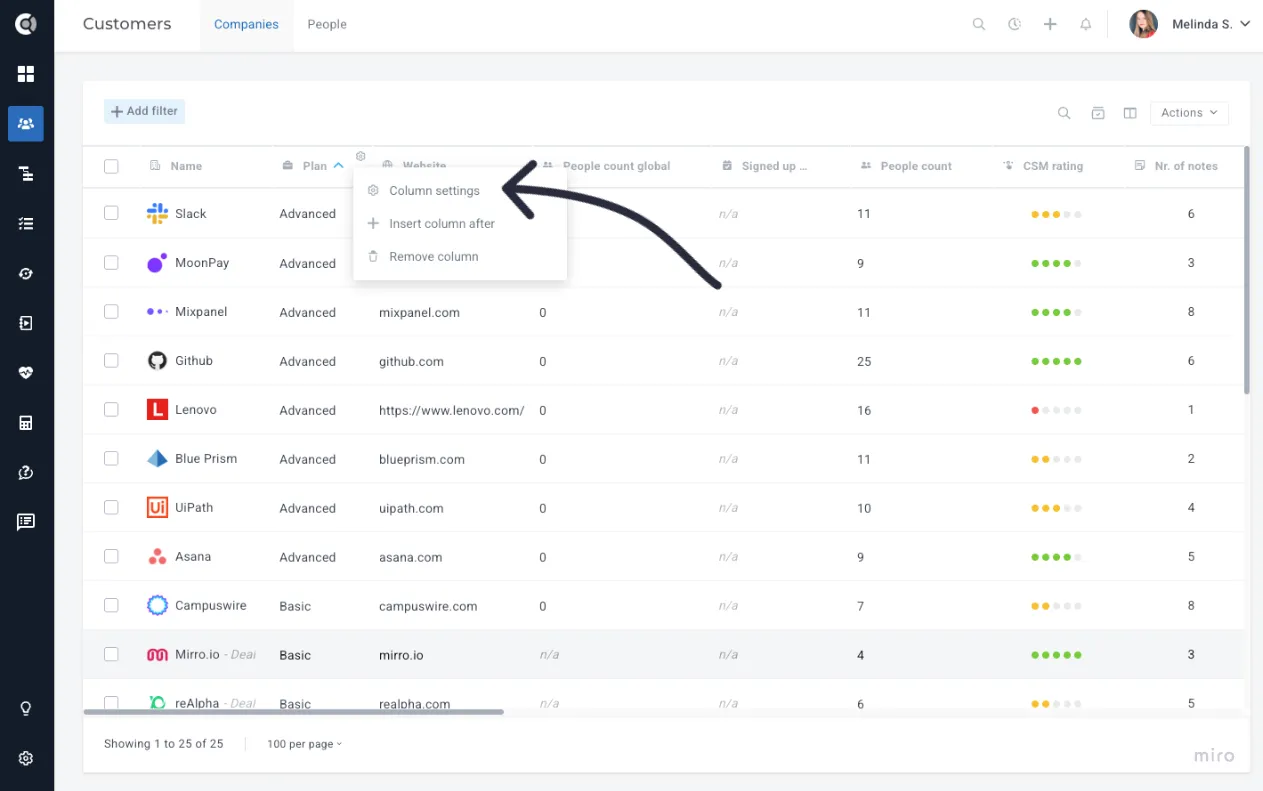The width and height of the screenshot is (1263, 791).
Task: Click the Nr. of notes column header
Action: click(1186, 166)
